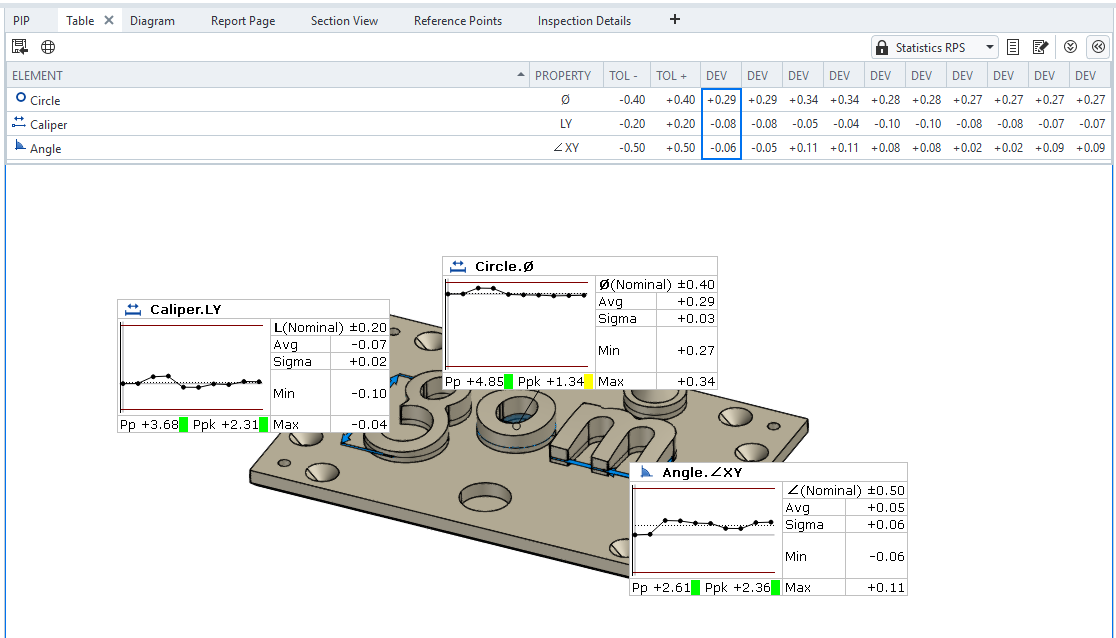Select the Caliper element row
This screenshot has width=1116, height=638.
(49, 124)
